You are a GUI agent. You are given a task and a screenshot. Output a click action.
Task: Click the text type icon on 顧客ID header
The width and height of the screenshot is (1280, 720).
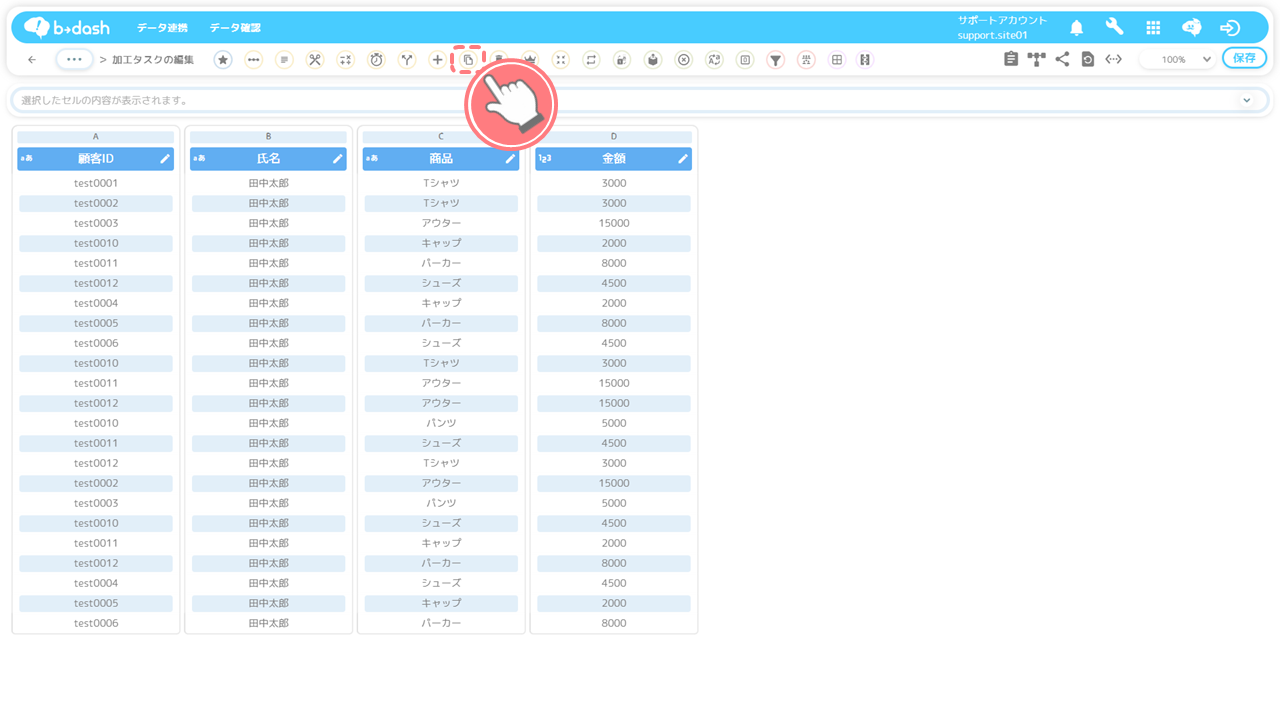[26, 158]
